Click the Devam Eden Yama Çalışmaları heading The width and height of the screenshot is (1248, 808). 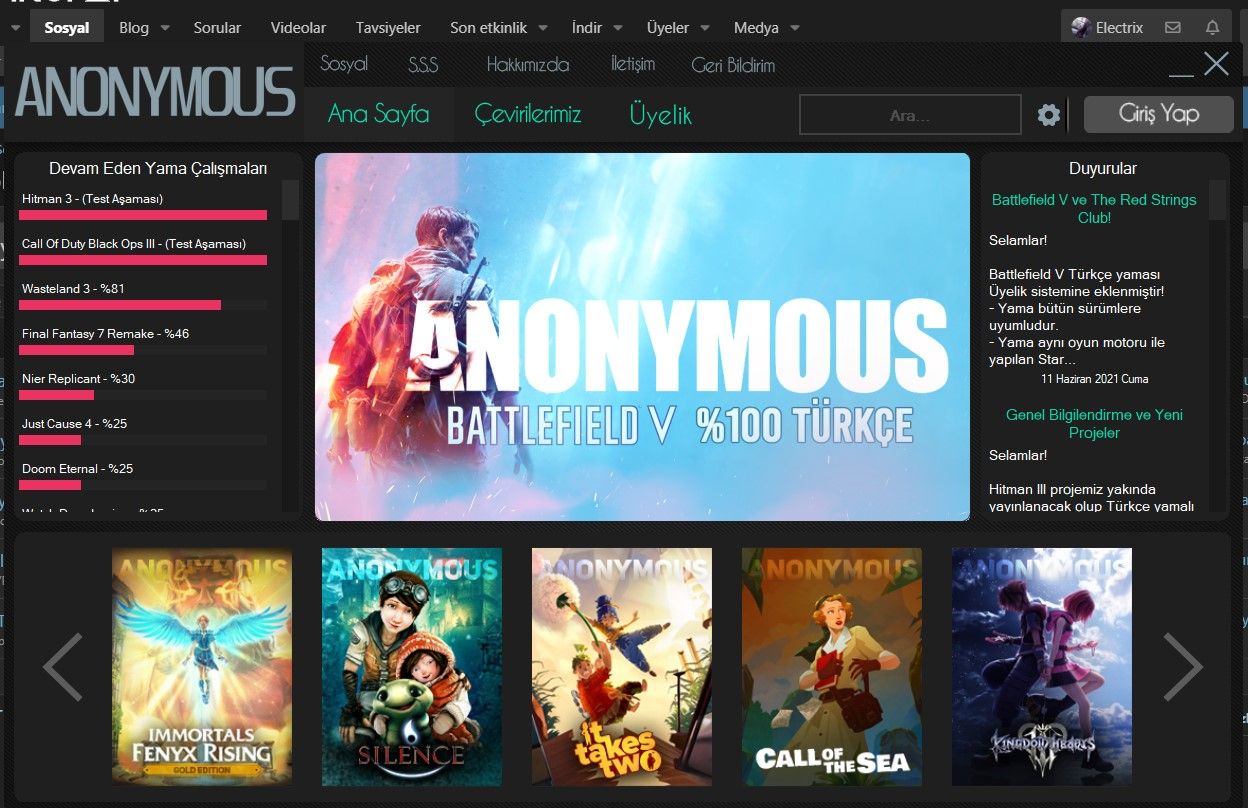click(158, 168)
